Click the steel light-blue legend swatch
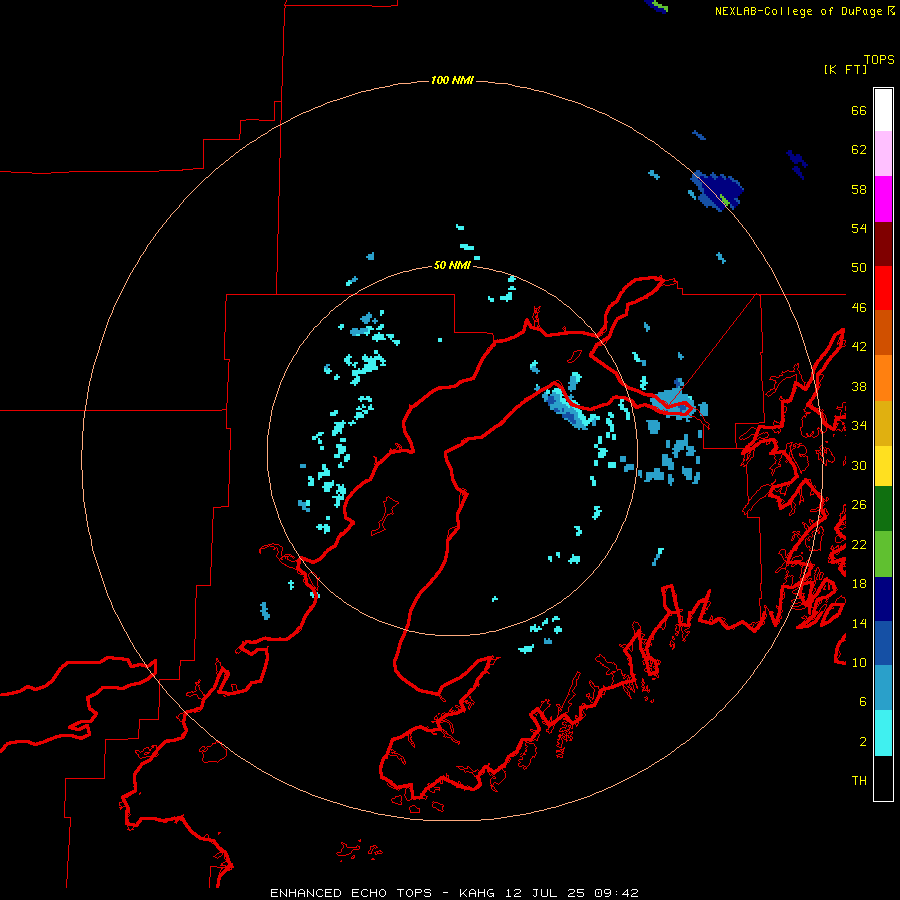Viewport: 900px width, 900px height. pyautogui.click(x=883, y=688)
